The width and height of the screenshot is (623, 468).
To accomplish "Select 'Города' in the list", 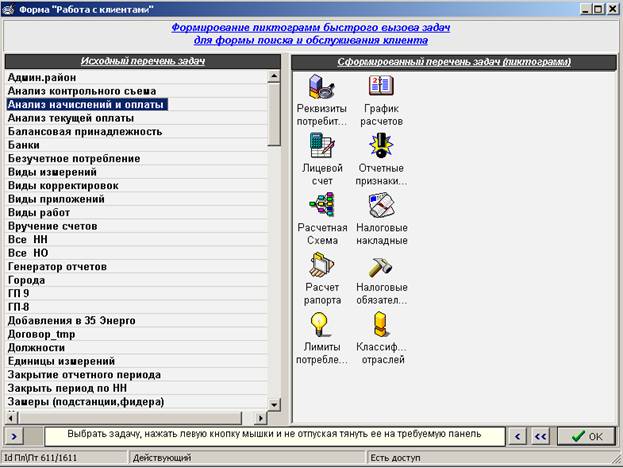I will click(136, 280).
